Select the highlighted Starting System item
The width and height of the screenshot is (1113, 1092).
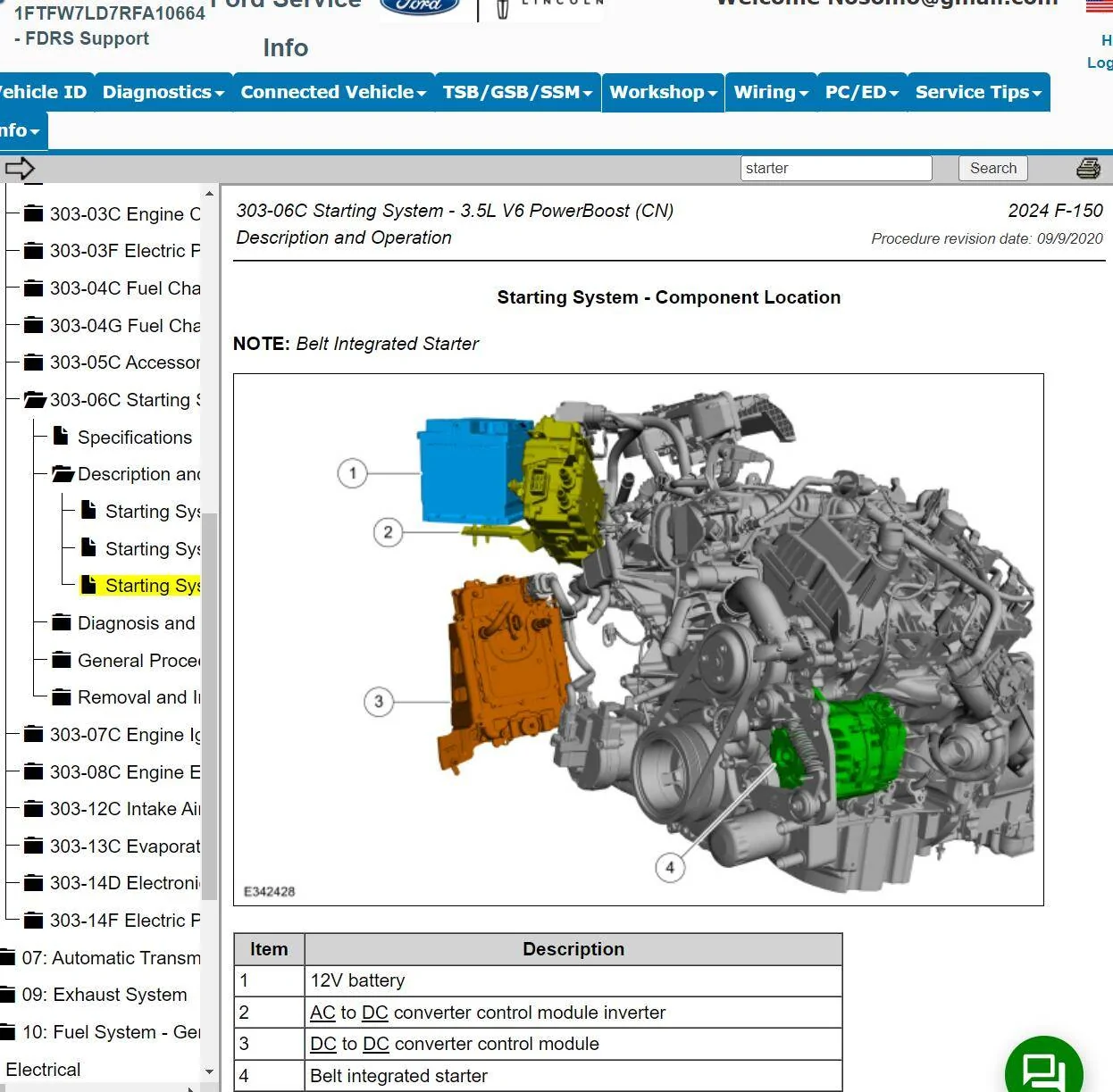tap(153, 586)
